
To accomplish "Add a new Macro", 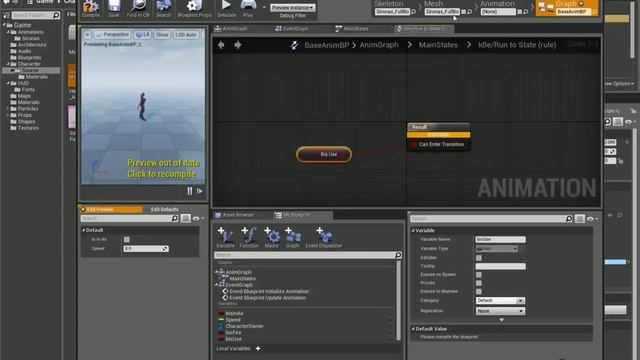I will tap(272, 238).
